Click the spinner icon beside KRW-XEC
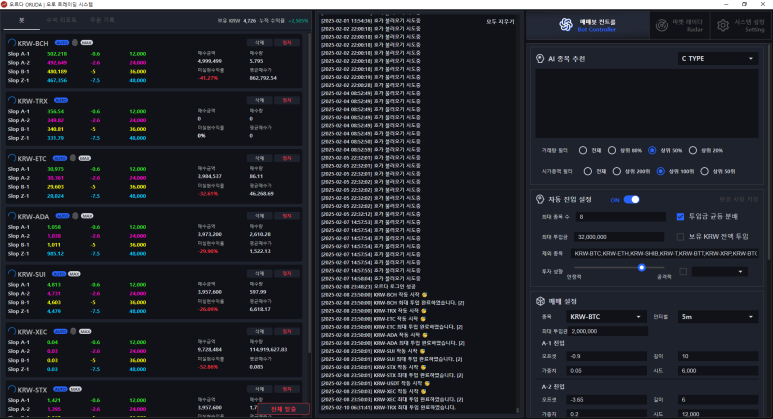The height and width of the screenshot is (419, 773). [12, 331]
